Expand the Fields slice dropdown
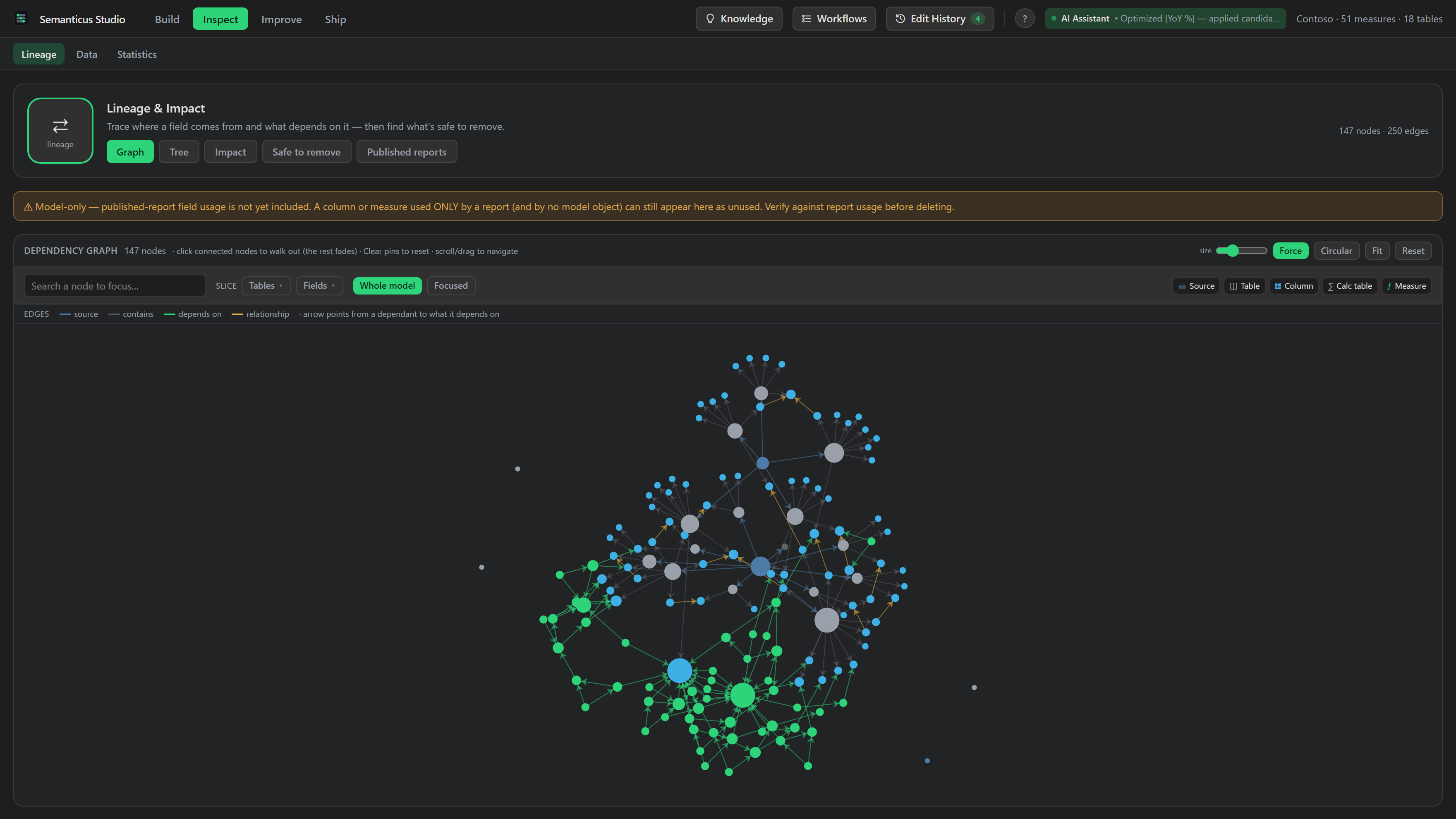 319,285
